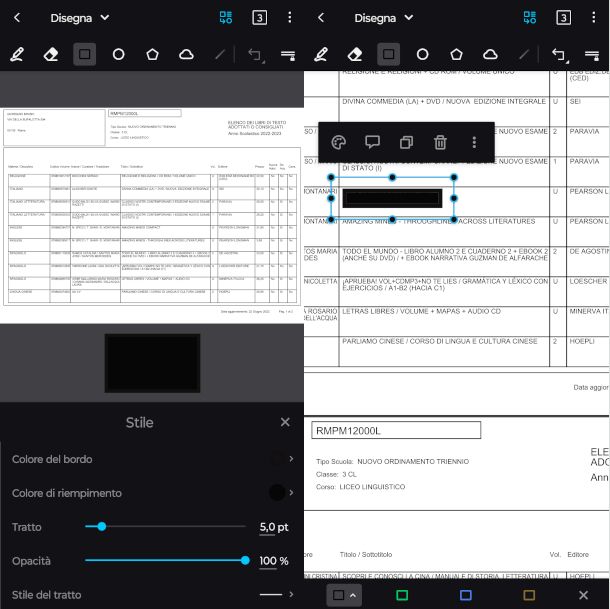Click 'LETRAS LIBRES' row text
610x609 pixels.
(421, 311)
